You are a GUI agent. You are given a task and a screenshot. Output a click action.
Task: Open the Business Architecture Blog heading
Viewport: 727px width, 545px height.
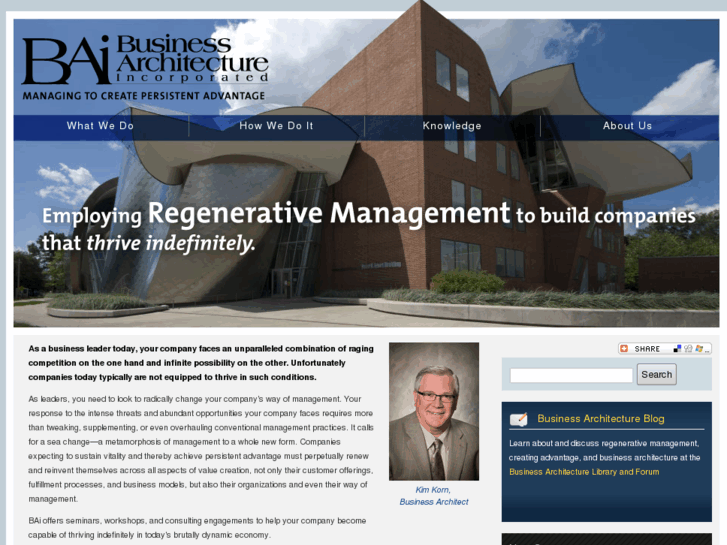pos(601,419)
